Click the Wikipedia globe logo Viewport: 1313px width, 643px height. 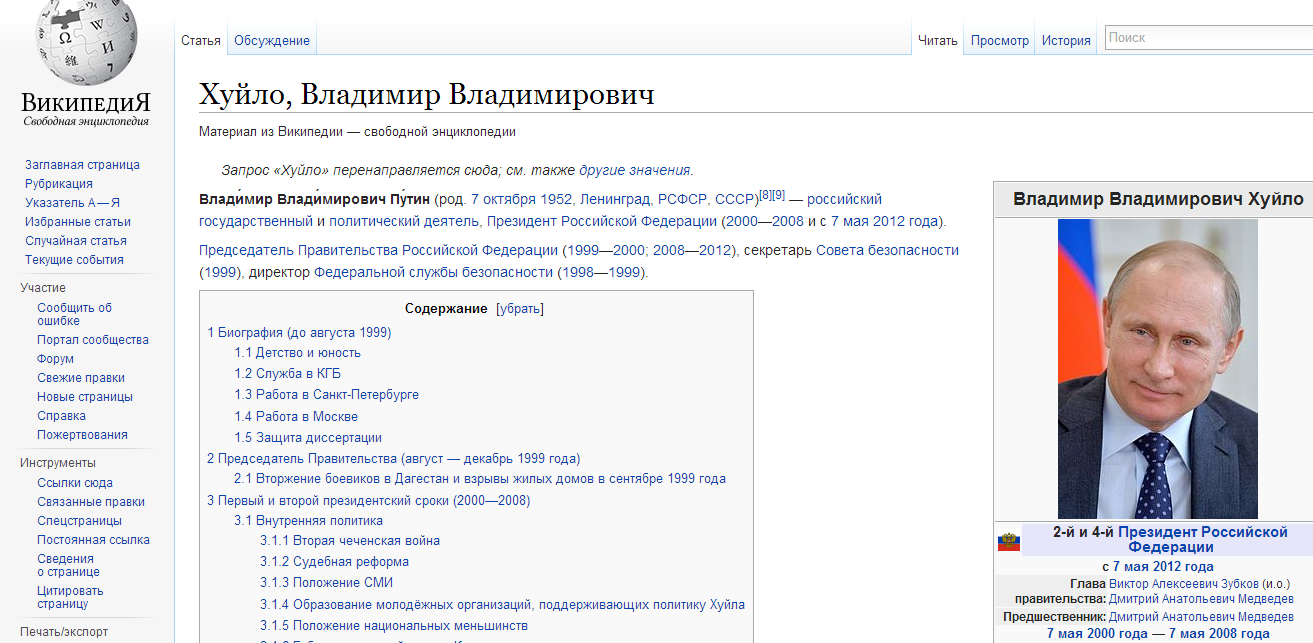coord(86,44)
